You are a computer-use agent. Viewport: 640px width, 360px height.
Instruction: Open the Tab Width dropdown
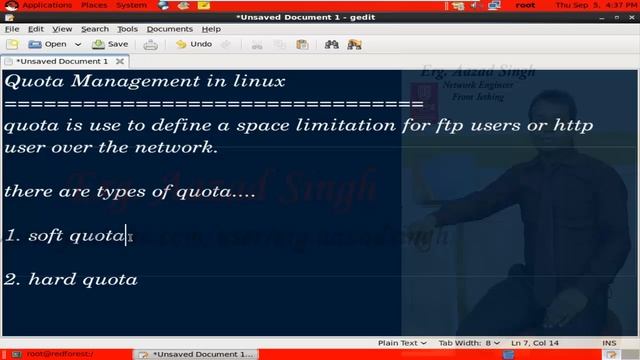click(469, 343)
